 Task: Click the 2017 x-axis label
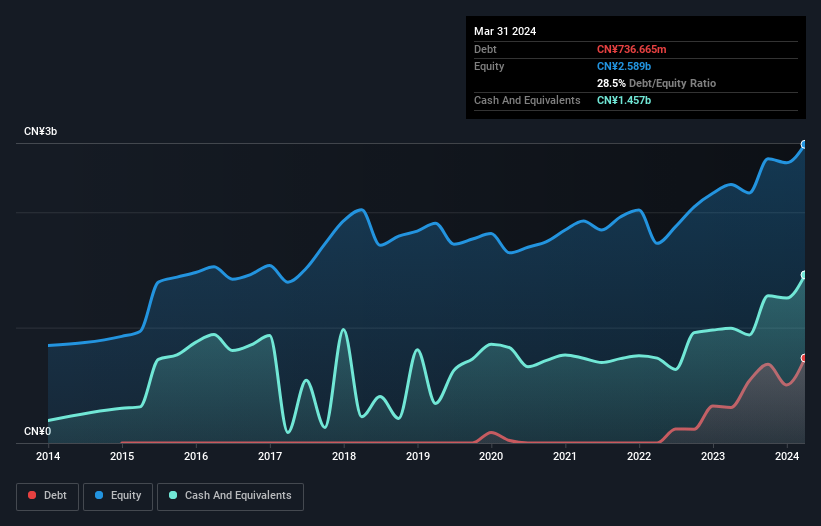tap(270, 456)
